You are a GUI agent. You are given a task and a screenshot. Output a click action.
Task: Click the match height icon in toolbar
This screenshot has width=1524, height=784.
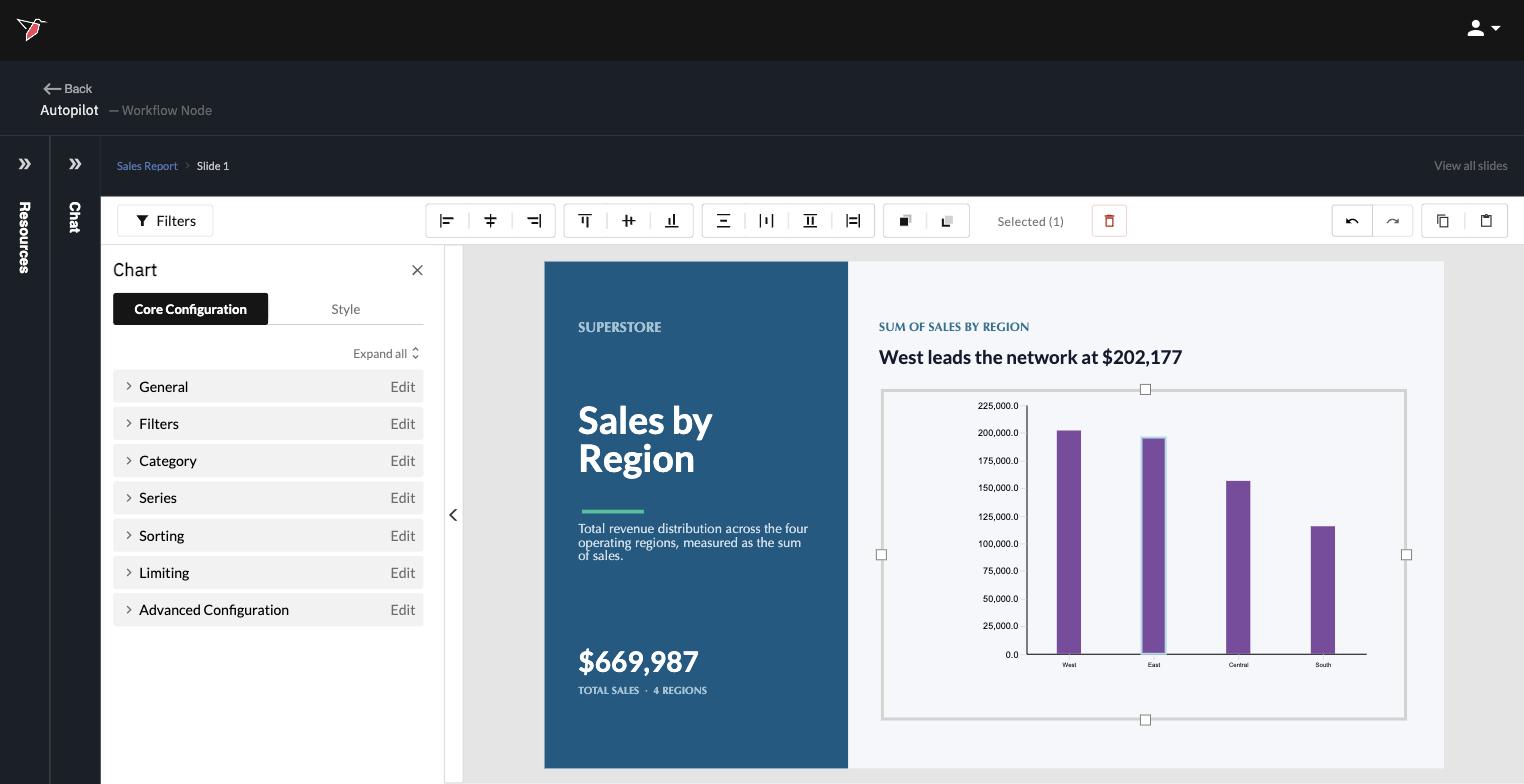coord(810,221)
